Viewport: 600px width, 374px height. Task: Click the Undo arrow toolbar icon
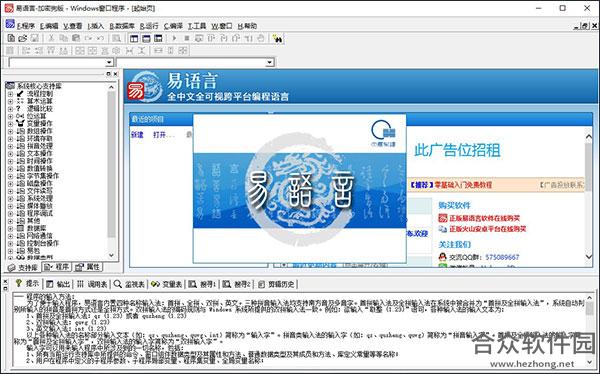tap(101, 38)
